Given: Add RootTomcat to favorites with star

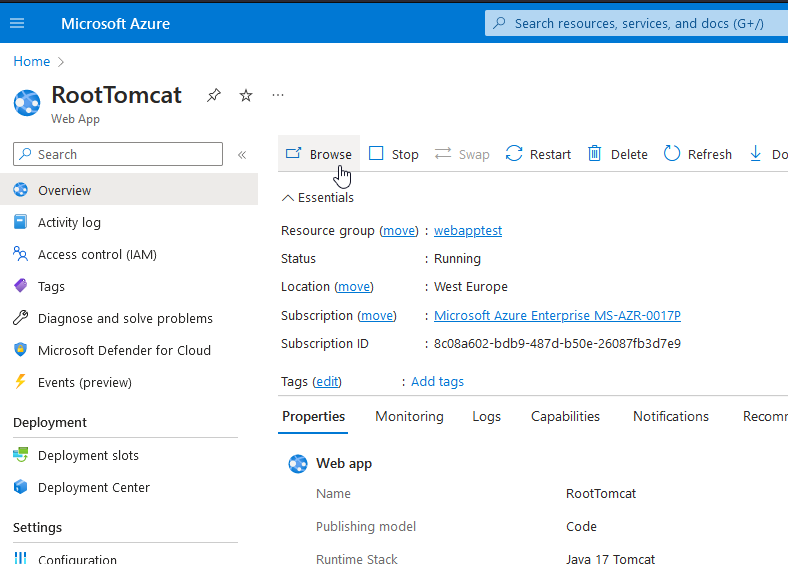Looking at the screenshot, I should 246,95.
